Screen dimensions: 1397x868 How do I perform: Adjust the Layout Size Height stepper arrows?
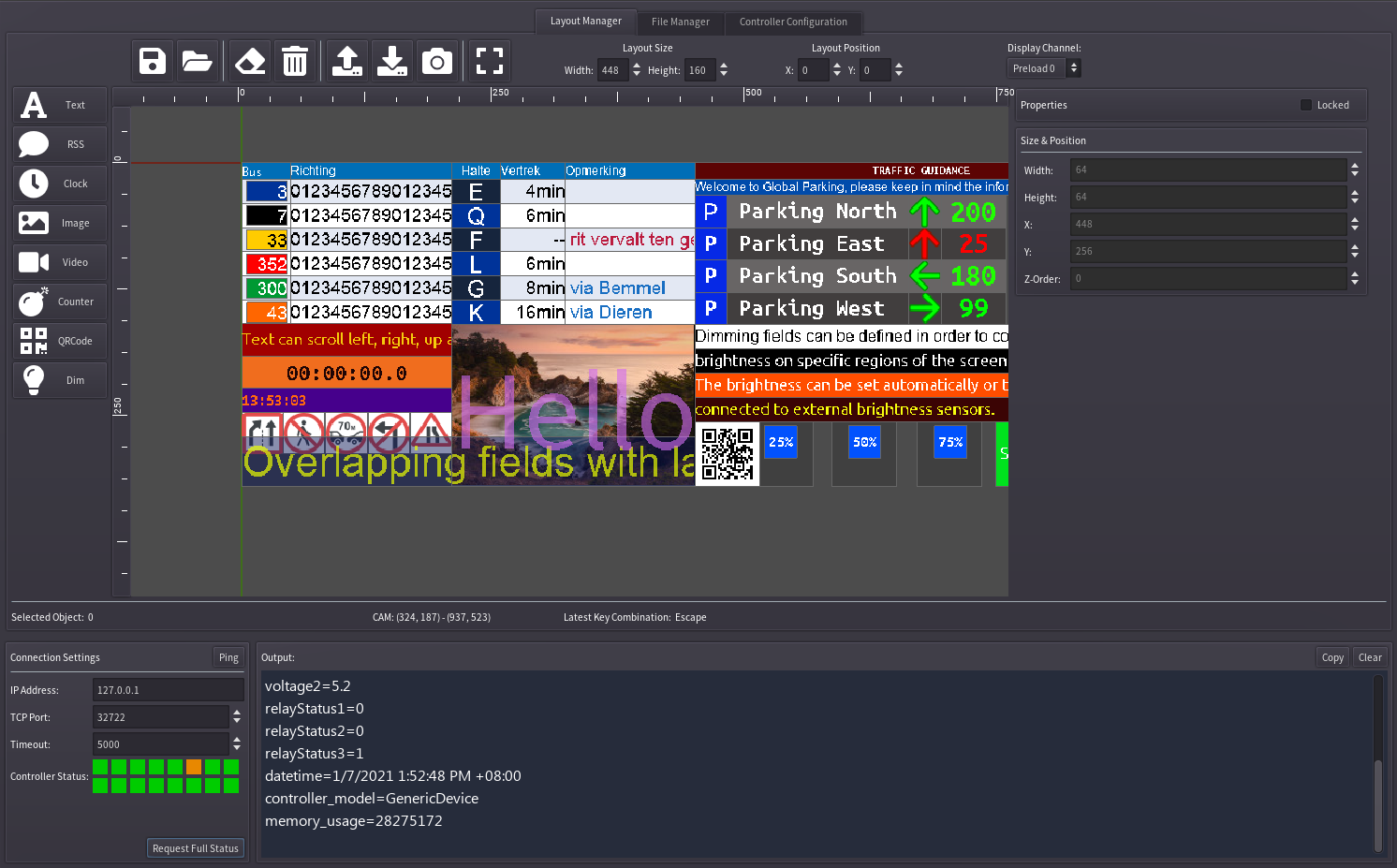(724, 70)
